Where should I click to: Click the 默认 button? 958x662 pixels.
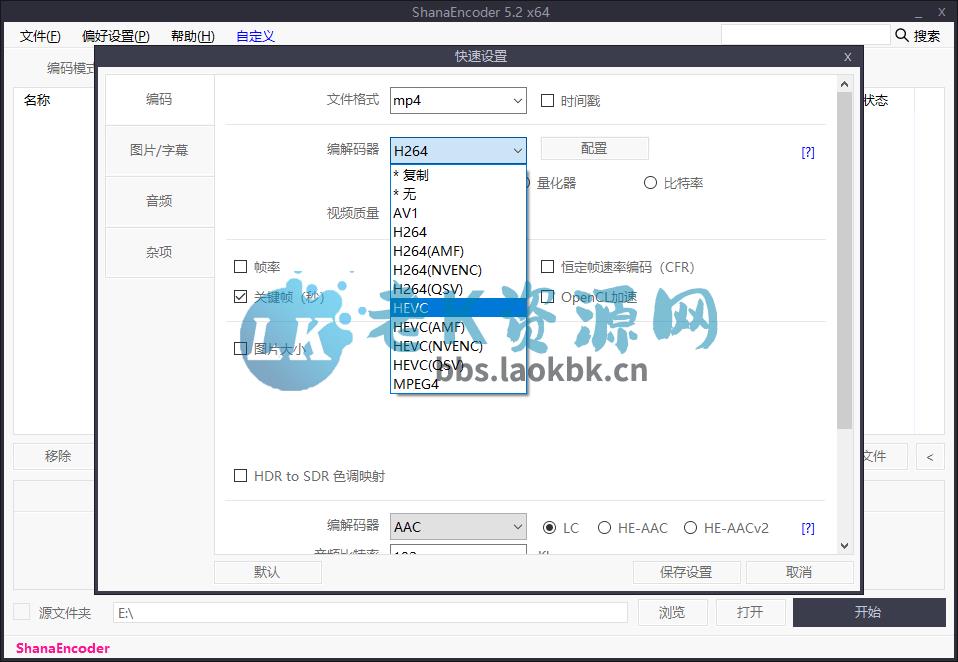coord(268,572)
